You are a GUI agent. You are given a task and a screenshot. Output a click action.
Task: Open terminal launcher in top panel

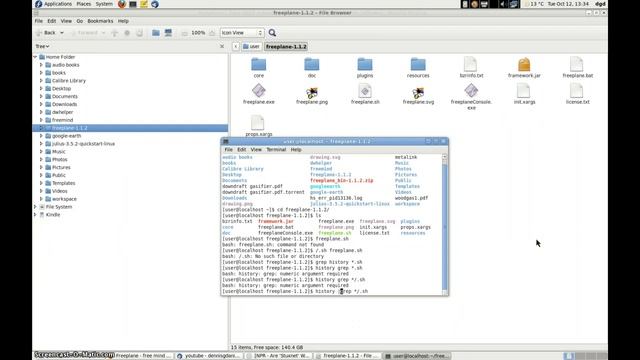click(x=133, y=4)
